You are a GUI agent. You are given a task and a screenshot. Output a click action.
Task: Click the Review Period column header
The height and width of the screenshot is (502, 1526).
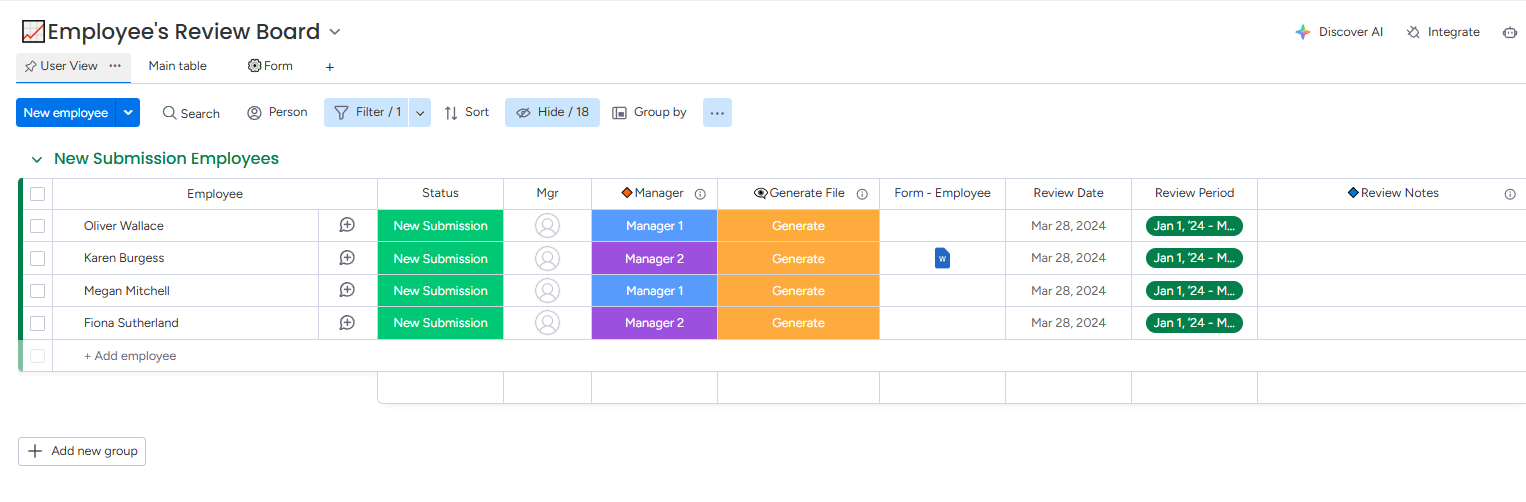click(1194, 194)
